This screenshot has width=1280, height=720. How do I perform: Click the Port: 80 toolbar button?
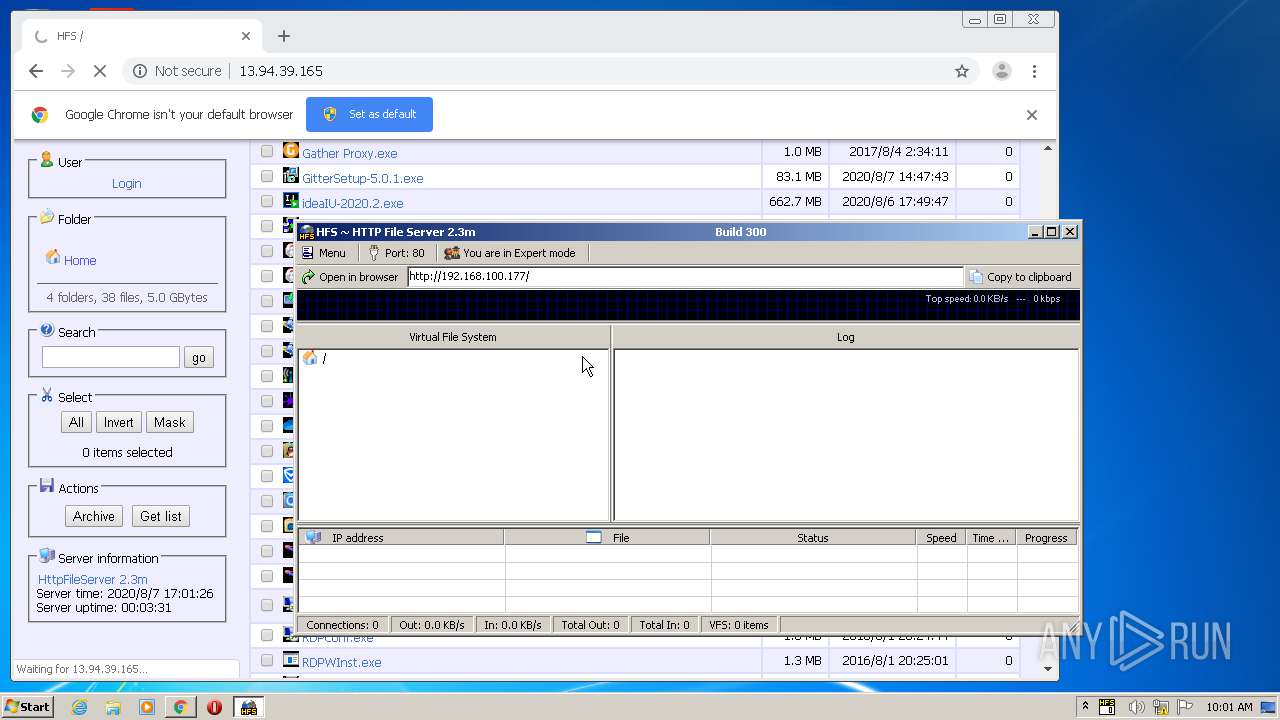tap(396, 253)
